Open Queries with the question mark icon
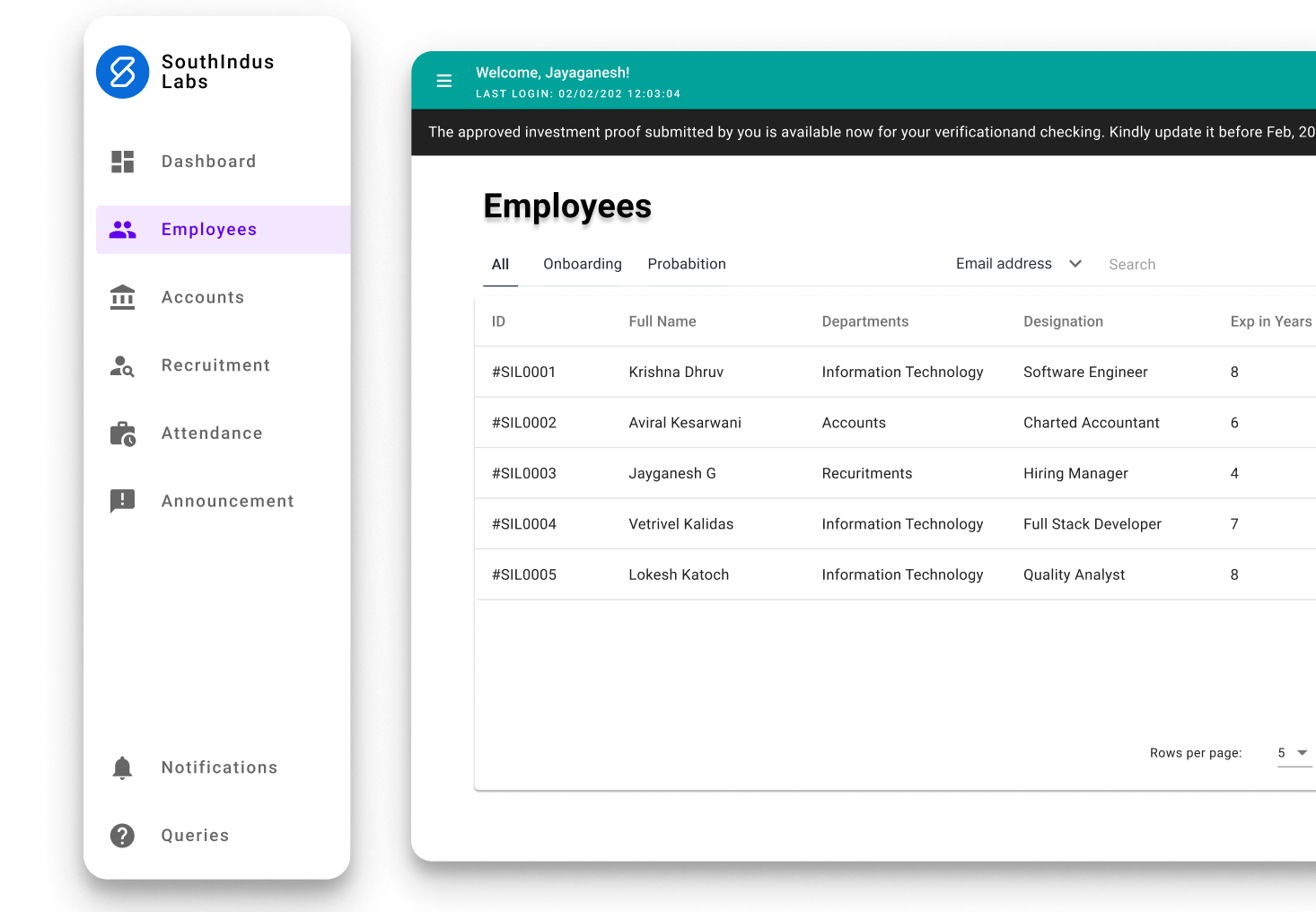1316x912 pixels. point(122,836)
